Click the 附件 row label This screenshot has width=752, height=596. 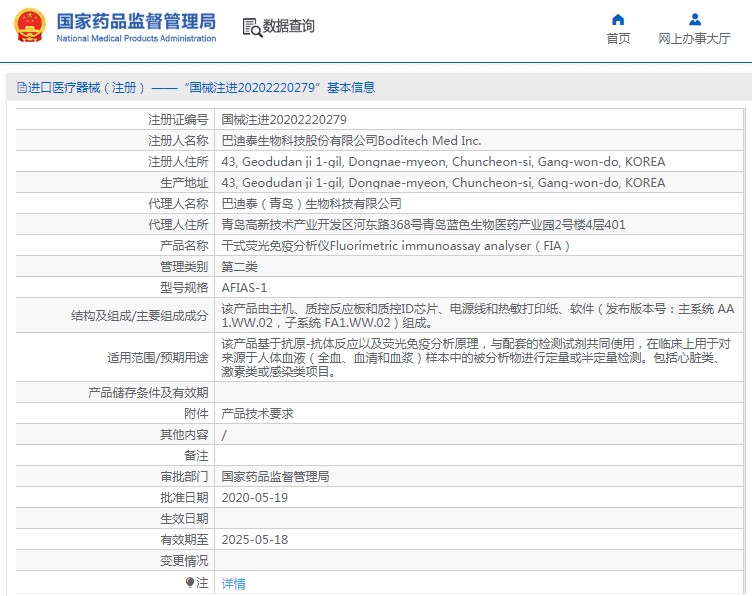196,413
